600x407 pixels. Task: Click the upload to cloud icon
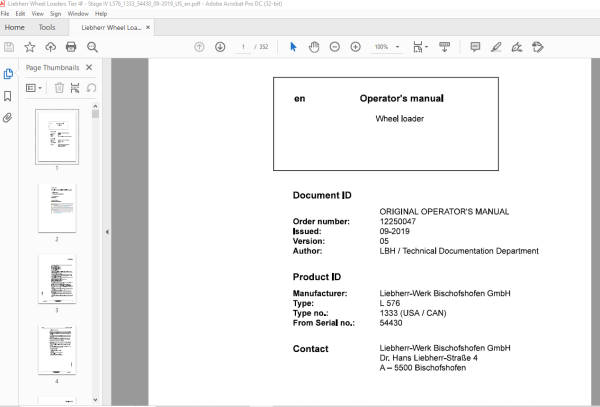50,47
